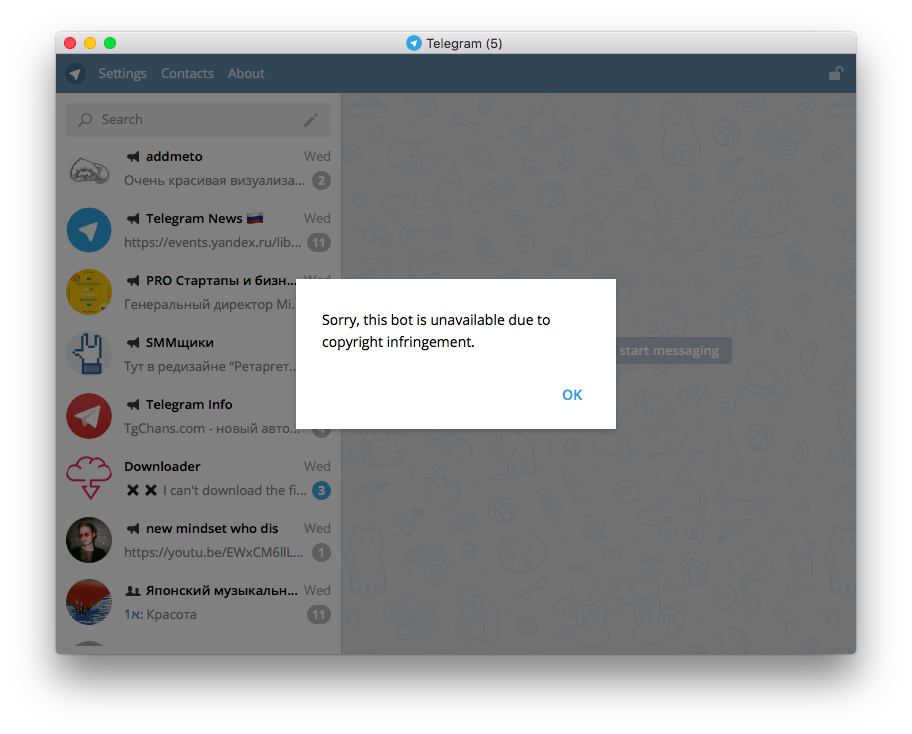Open the PRO Стартапы и бизнес channel

point(198,293)
